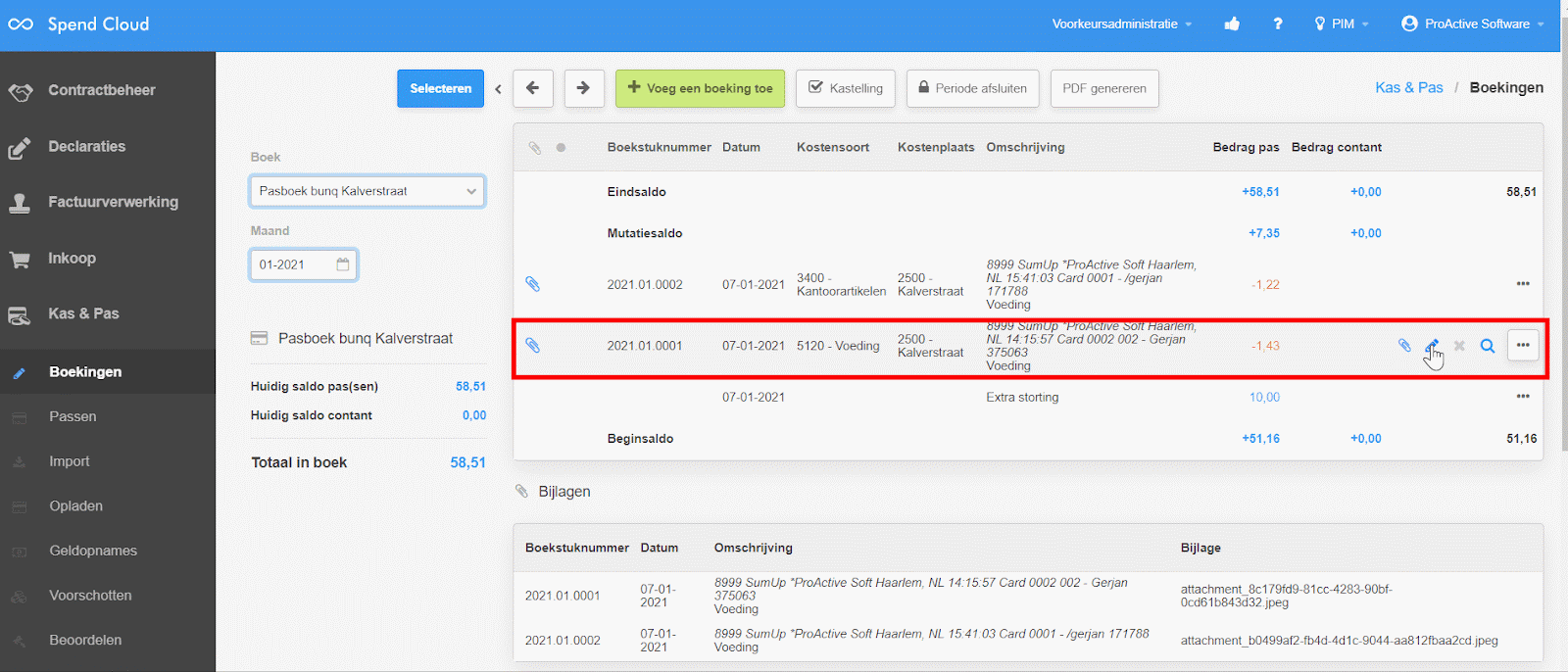Open the PIM location dropdown
The width and height of the screenshot is (1568, 672).
1342,24
